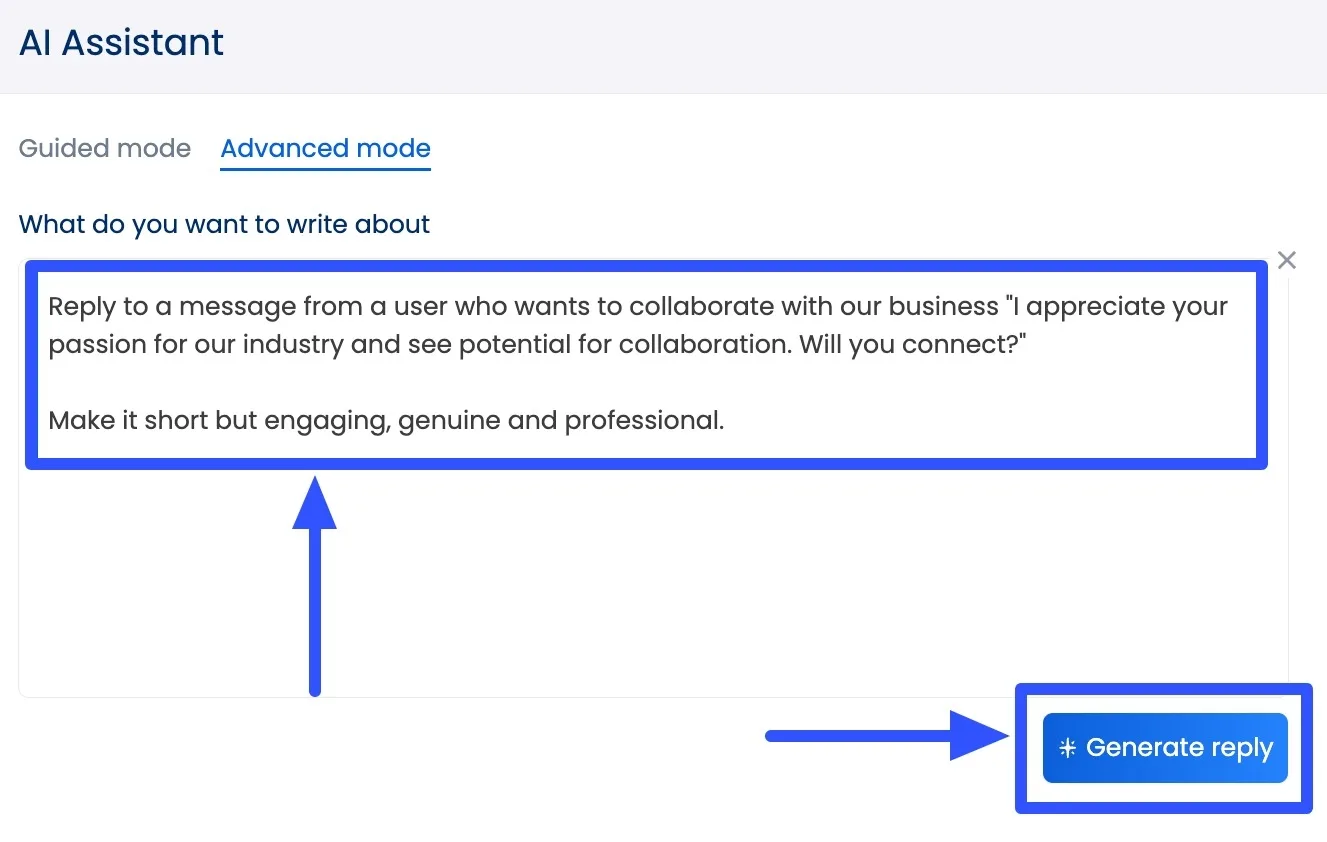
Task: Click the sparkle icon on Generate reply
Action: click(1067, 748)
